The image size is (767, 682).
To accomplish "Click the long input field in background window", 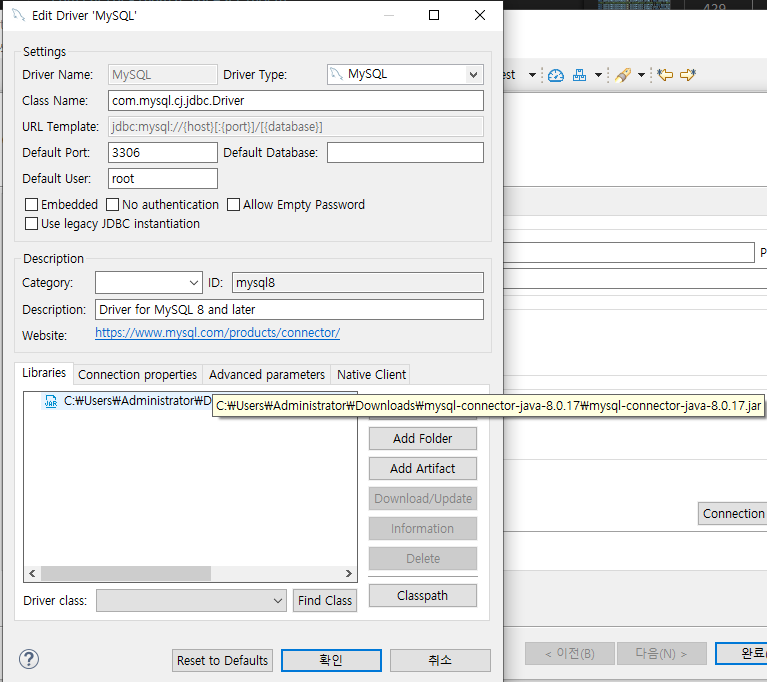I will (629, 252).
